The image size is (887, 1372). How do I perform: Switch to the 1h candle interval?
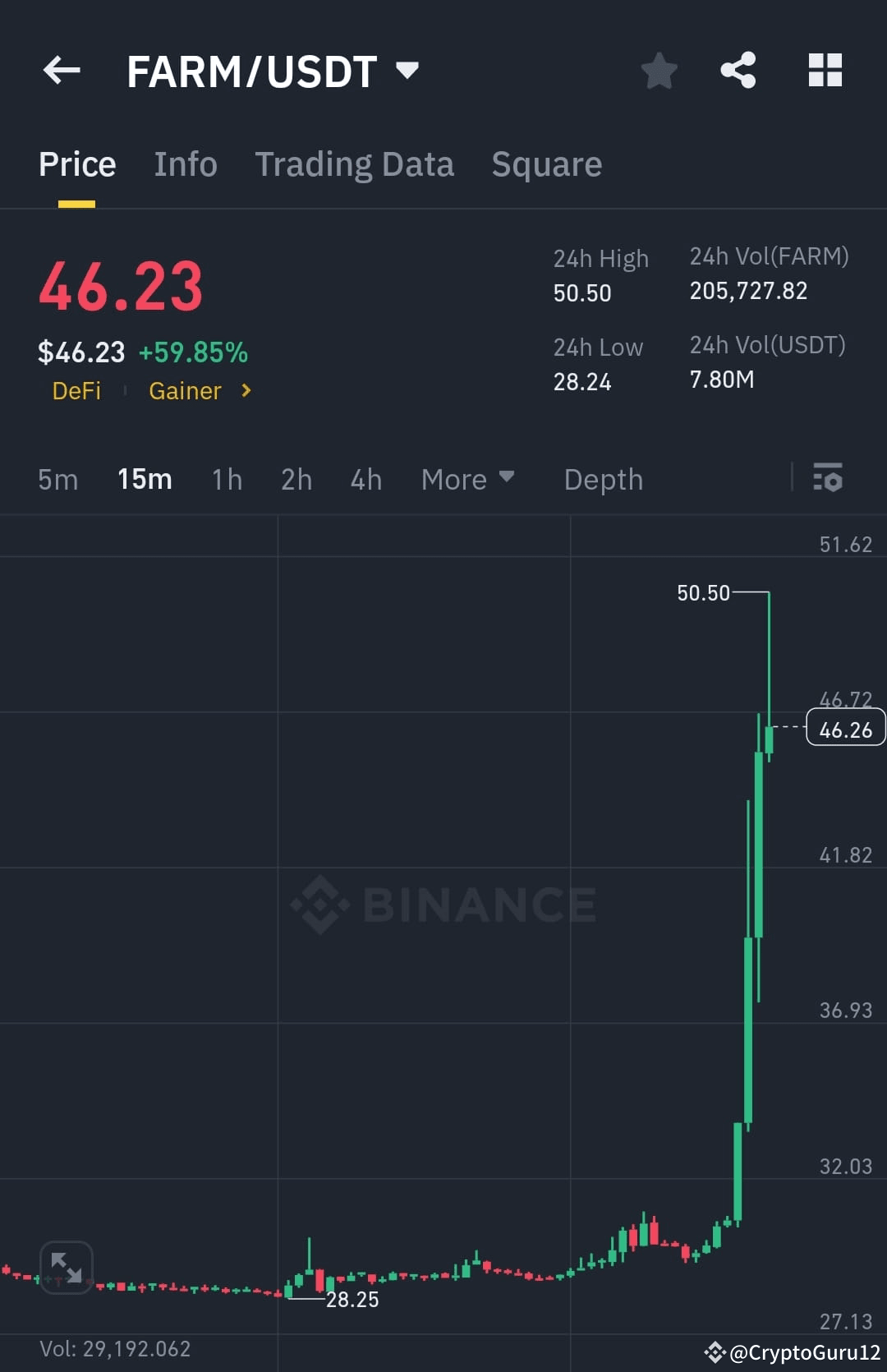click(x=226, y=479)
